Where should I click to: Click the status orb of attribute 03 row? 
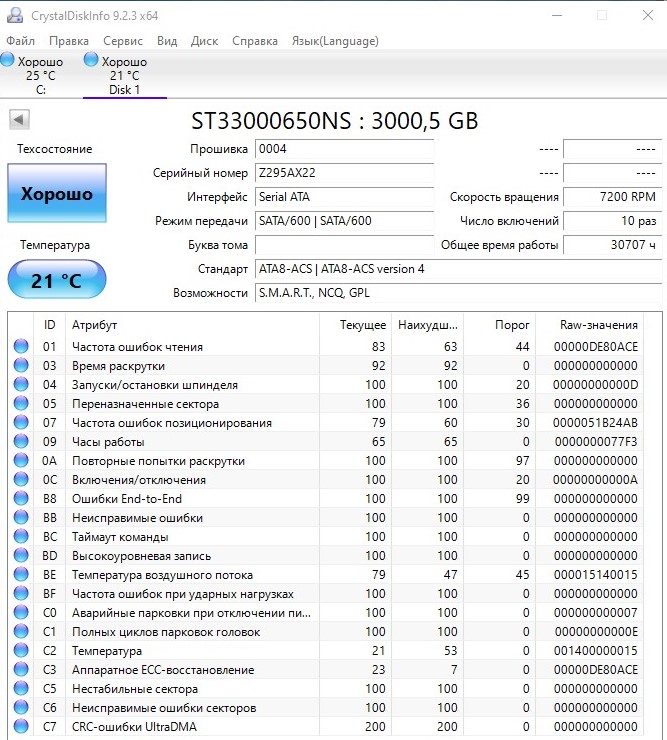tap(21, 365)
